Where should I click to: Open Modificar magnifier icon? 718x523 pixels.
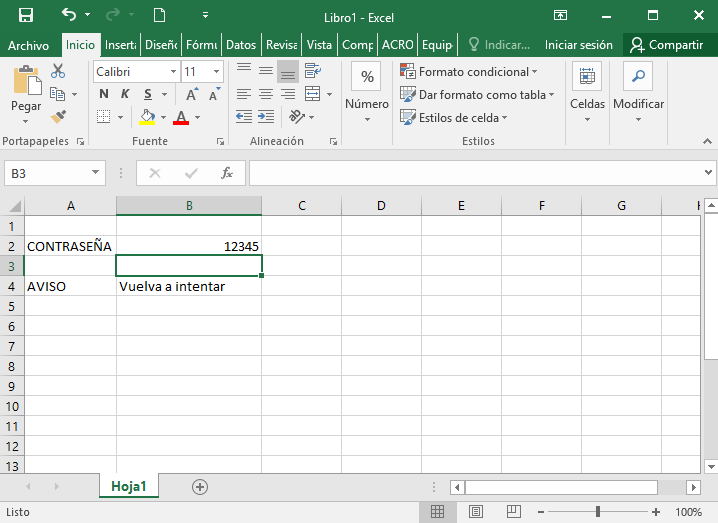638,76
